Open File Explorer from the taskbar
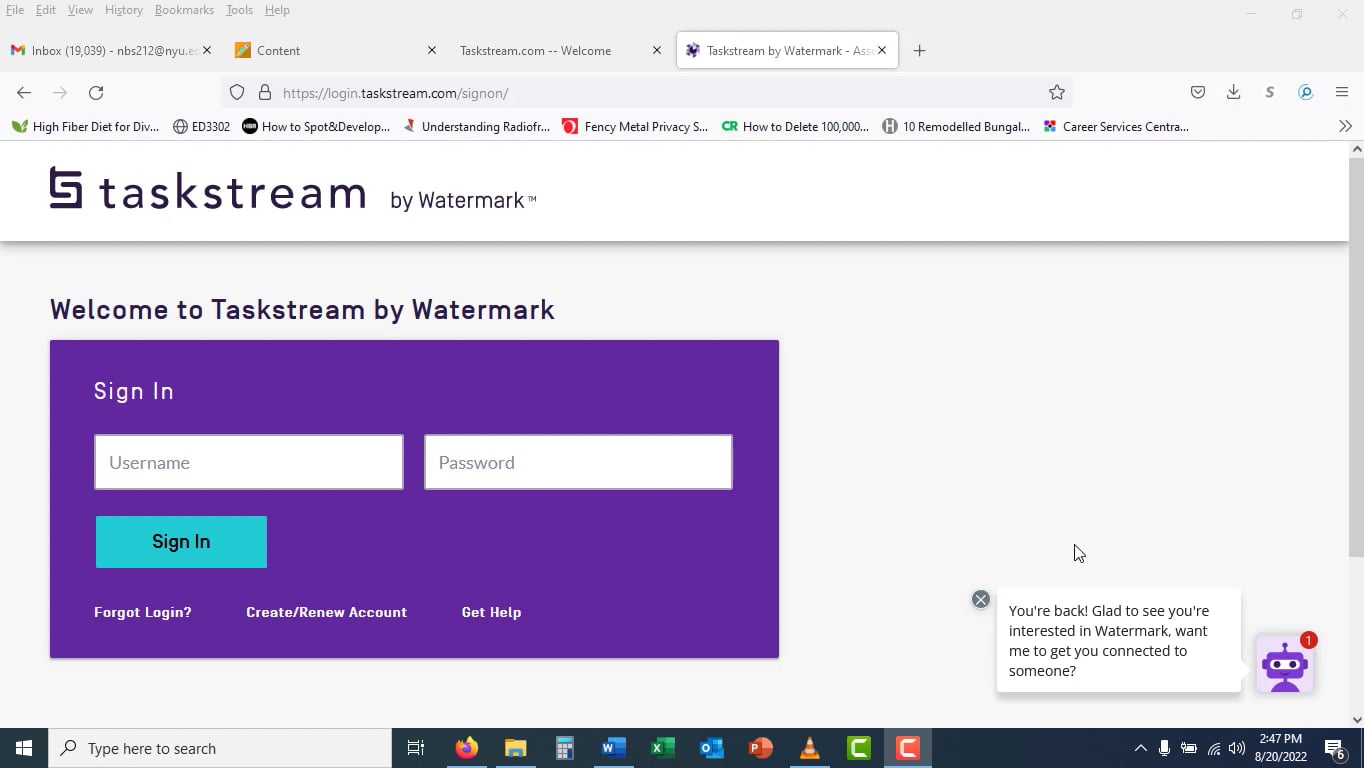Image resolution: width=1364 pixels, height=768 pixels. click(x=515, y=748)
